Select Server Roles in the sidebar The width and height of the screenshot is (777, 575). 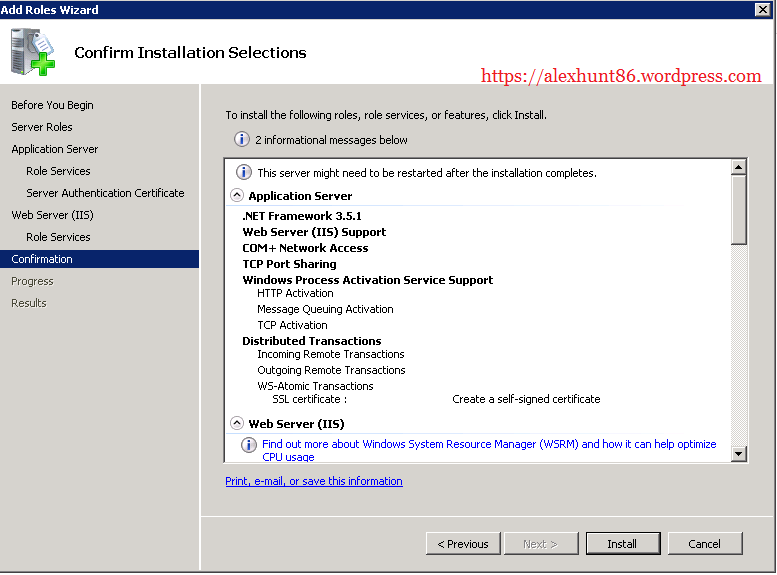[x=42, y=127]
